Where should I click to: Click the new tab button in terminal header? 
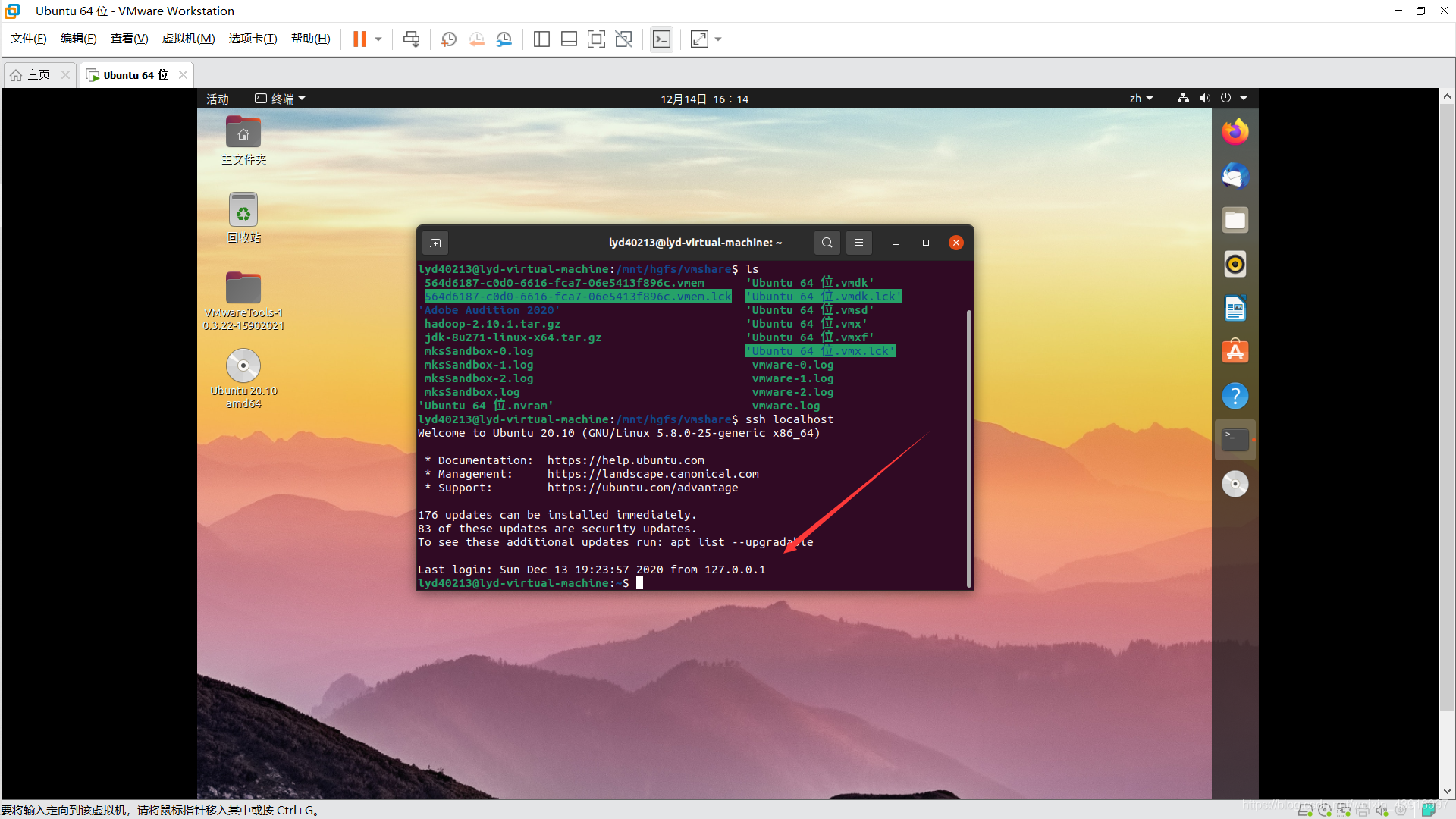coord(435,243)
